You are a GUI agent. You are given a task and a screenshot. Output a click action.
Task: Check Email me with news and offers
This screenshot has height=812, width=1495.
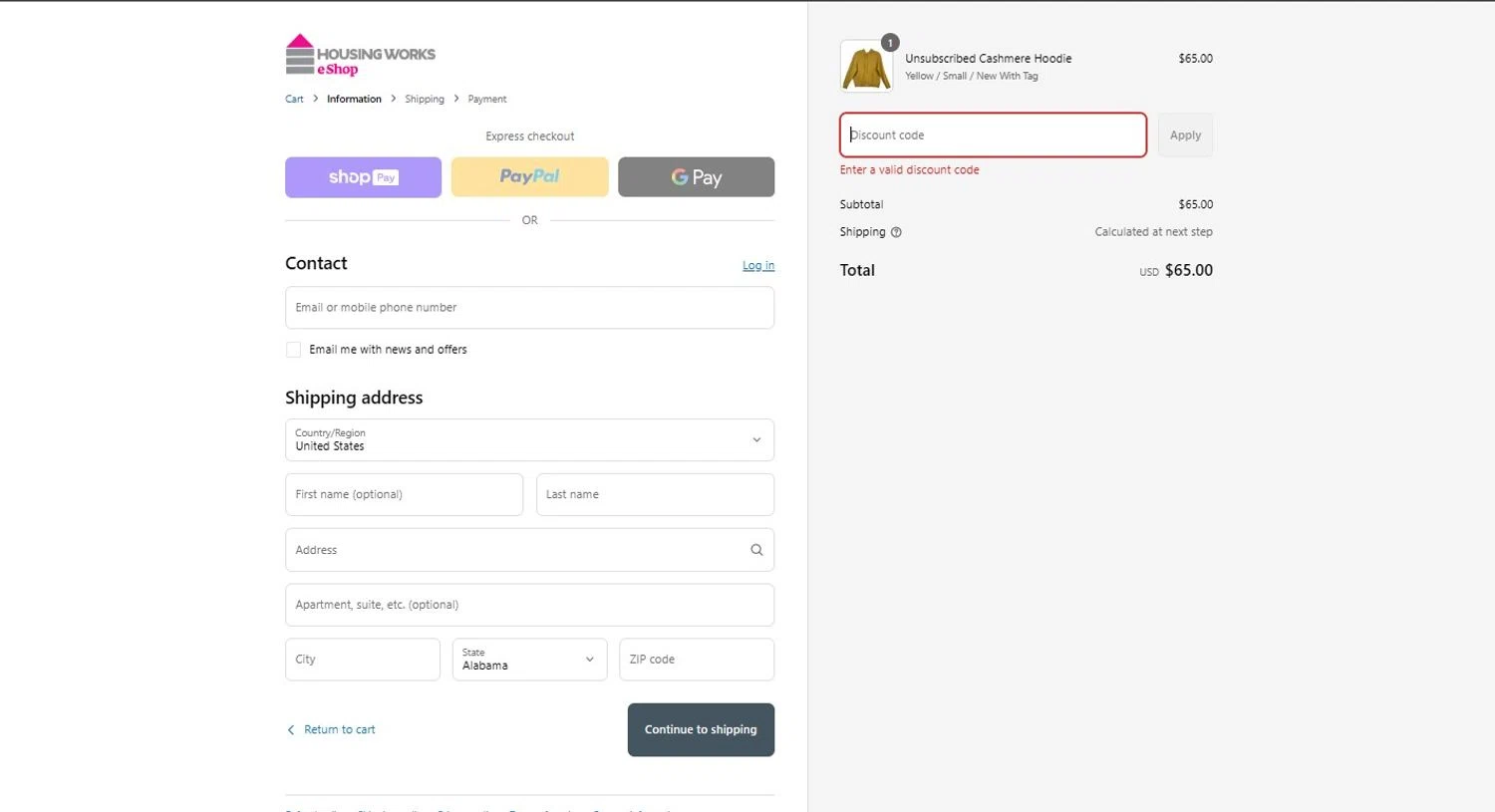[293, 350]
